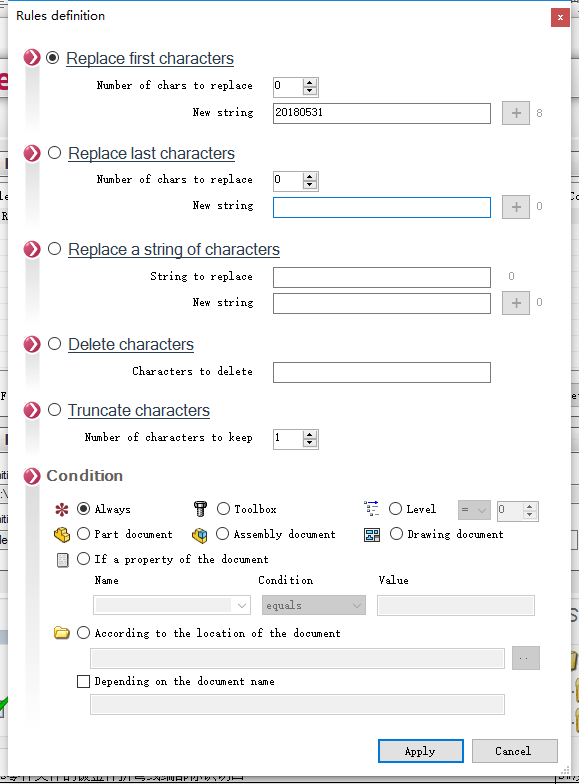Viewport: 579px width, 784px height.
Task: Click the Level hierarchy icon
Action: click(x=372, y=508)
